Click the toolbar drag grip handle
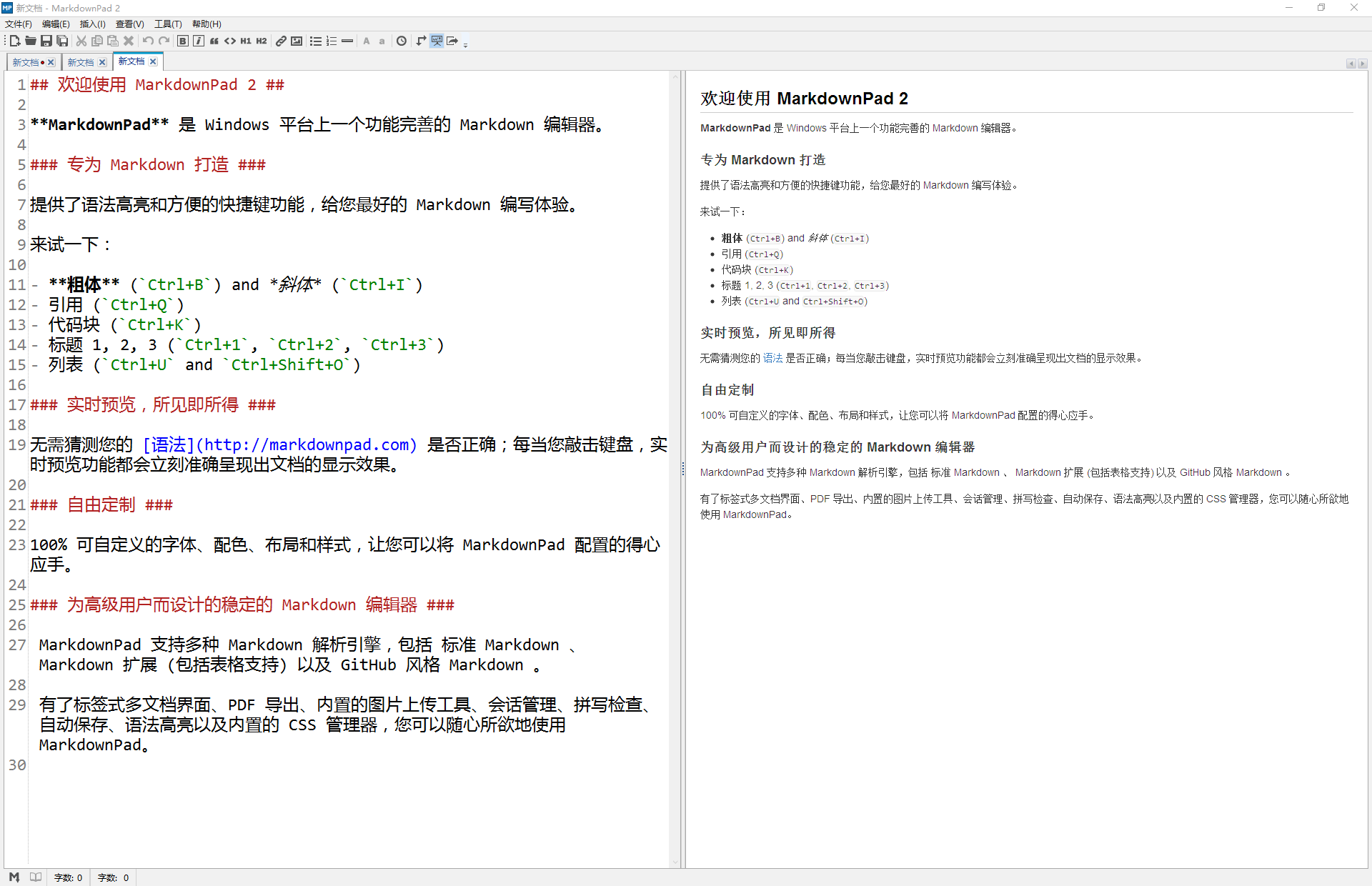The image size is (1372, 886). coord(6,41)
